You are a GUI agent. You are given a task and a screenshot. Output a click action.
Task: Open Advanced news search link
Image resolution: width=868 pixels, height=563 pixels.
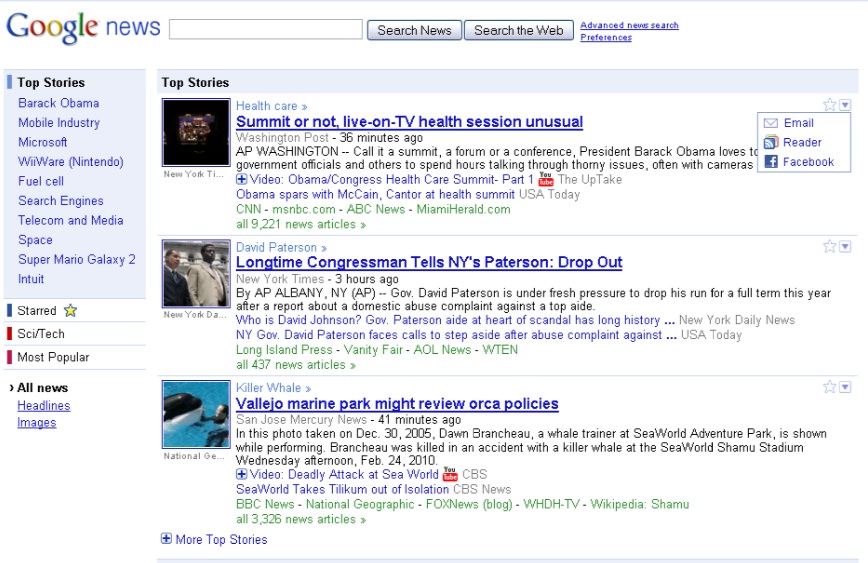[x=629, y=25]
